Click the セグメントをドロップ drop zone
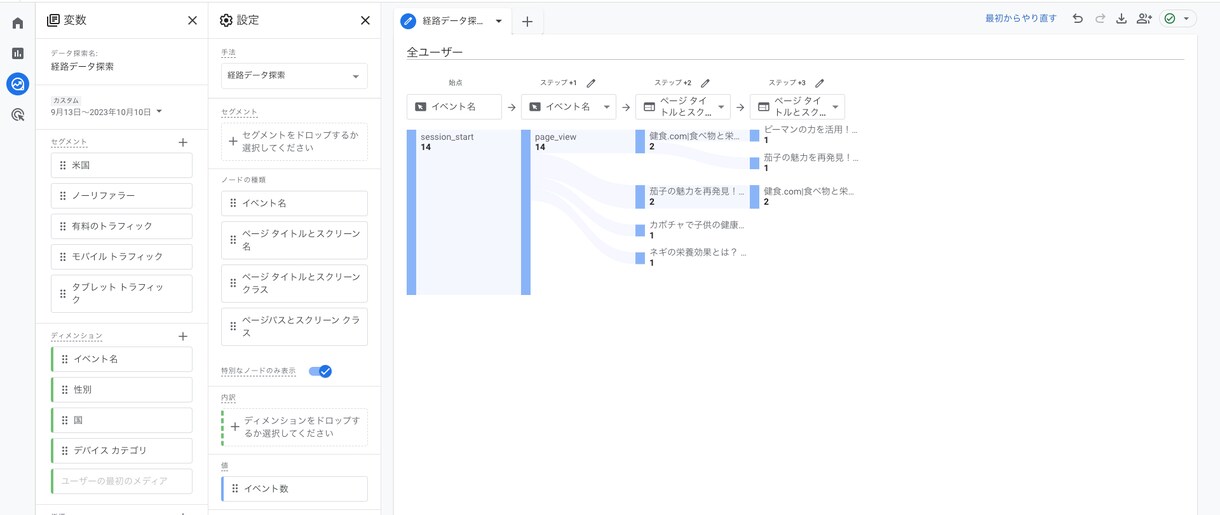The image size is (1220, 515). (x=294, y=141)
